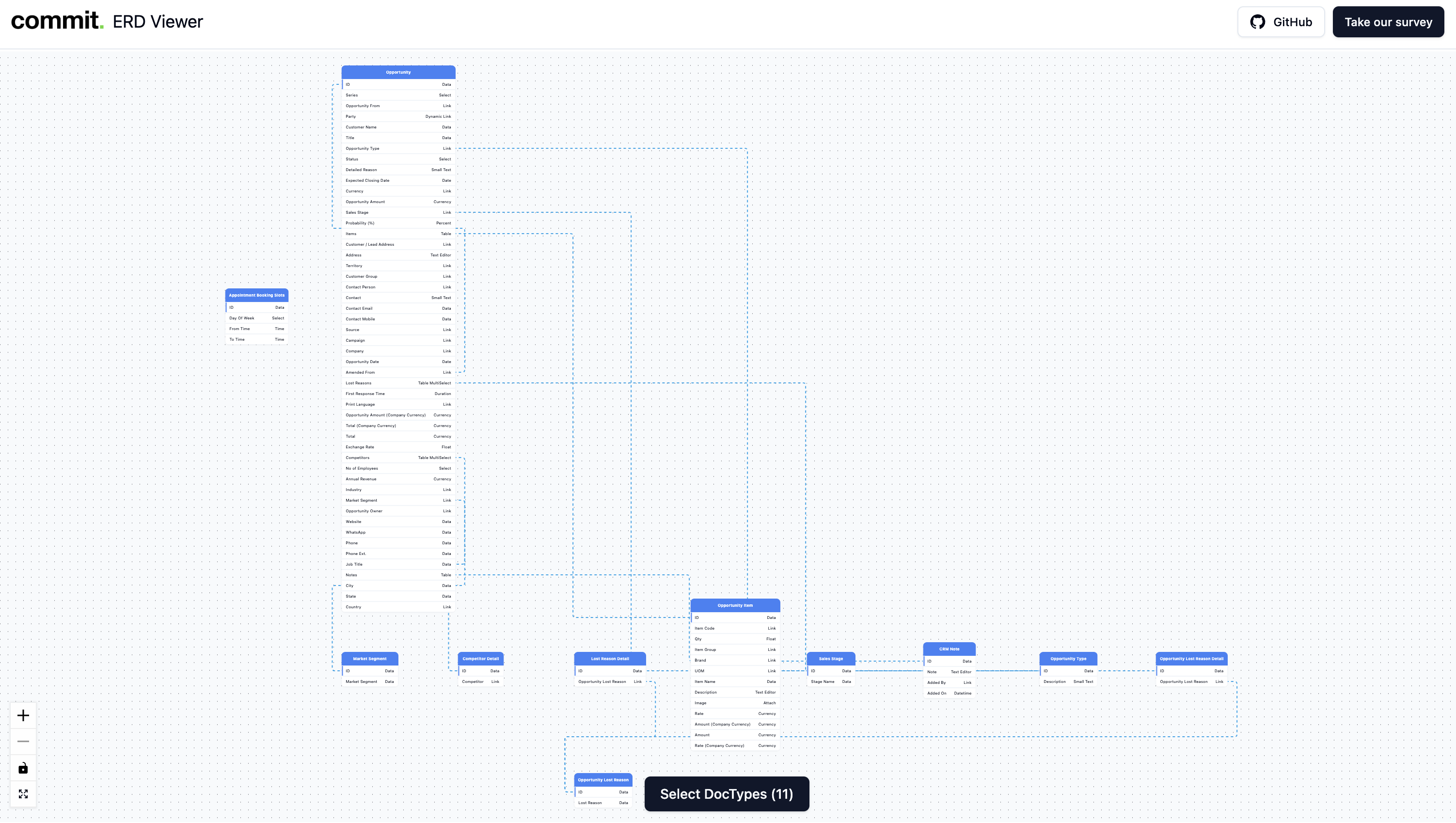The image size is (1456, 823).
Task: Select the Lost Reason Detail node header
Action: pos(610,659)
